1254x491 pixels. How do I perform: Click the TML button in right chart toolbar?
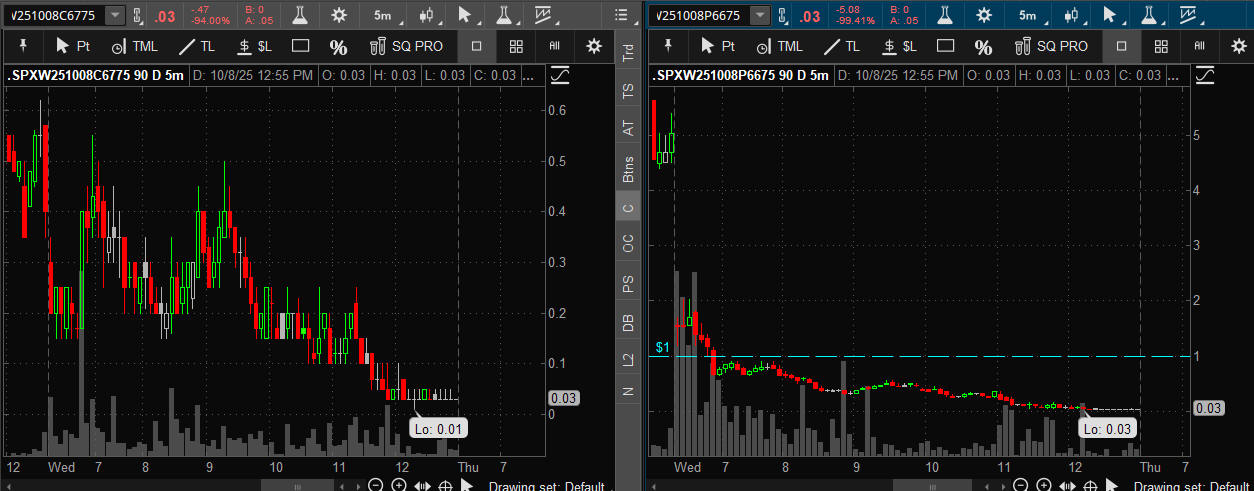tap(779, 46)
